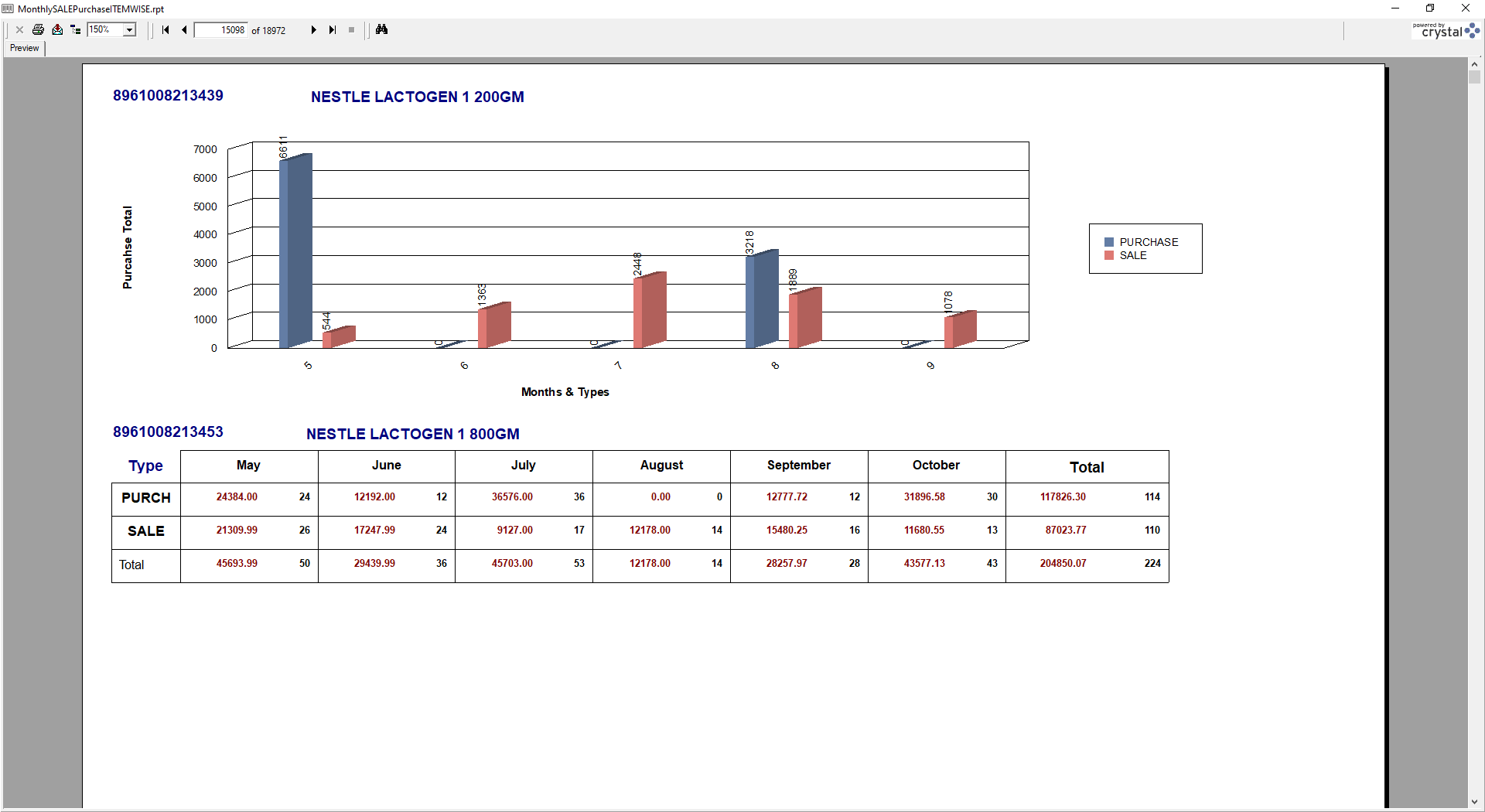Click the page number field showing 15098
This screenshot has height=812, width=1485.
[x=220, y=30]
